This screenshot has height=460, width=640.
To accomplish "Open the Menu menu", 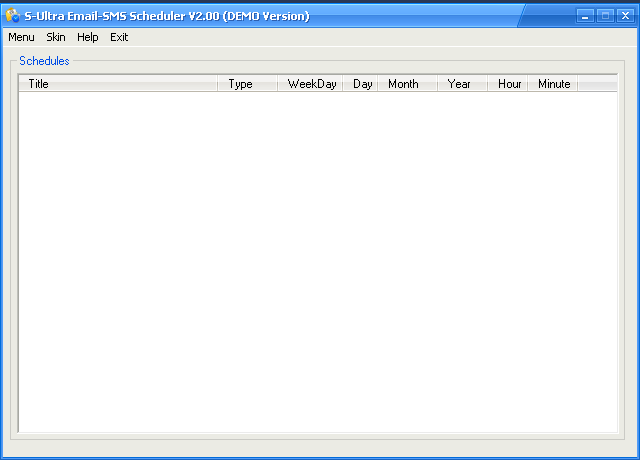I will [21, 37].
